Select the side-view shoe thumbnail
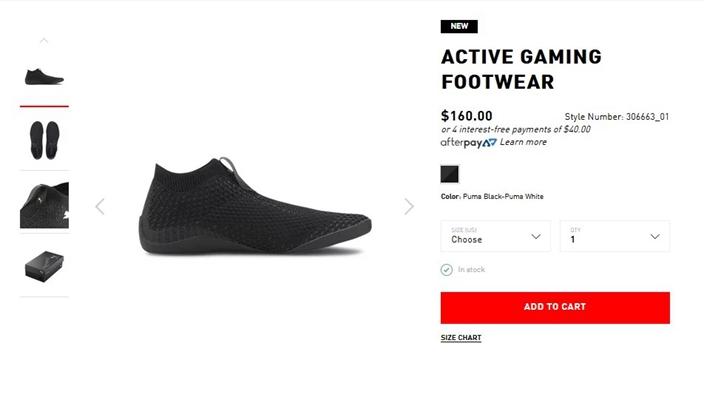Screen dimensions: 704x400 point(44,77)
